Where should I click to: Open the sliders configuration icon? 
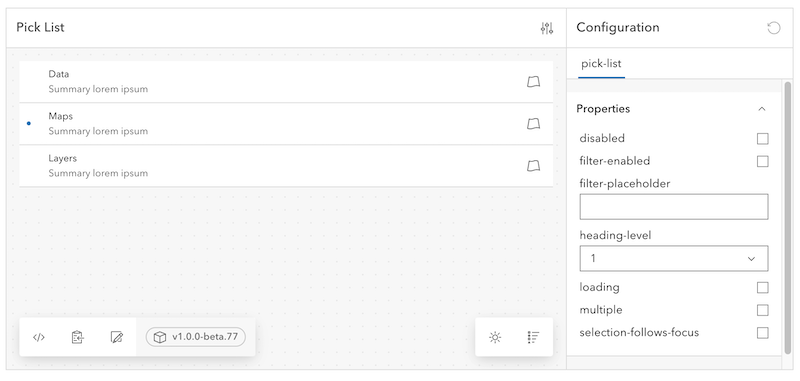(546, 28)
